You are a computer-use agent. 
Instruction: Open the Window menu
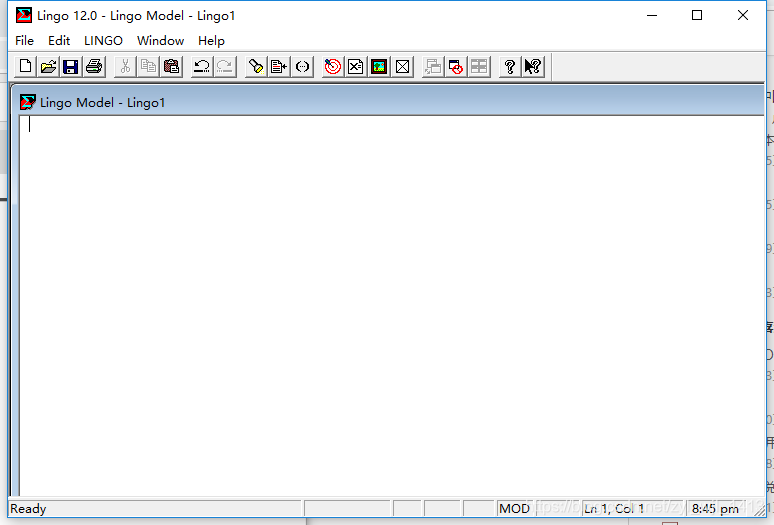click(160, 40)
